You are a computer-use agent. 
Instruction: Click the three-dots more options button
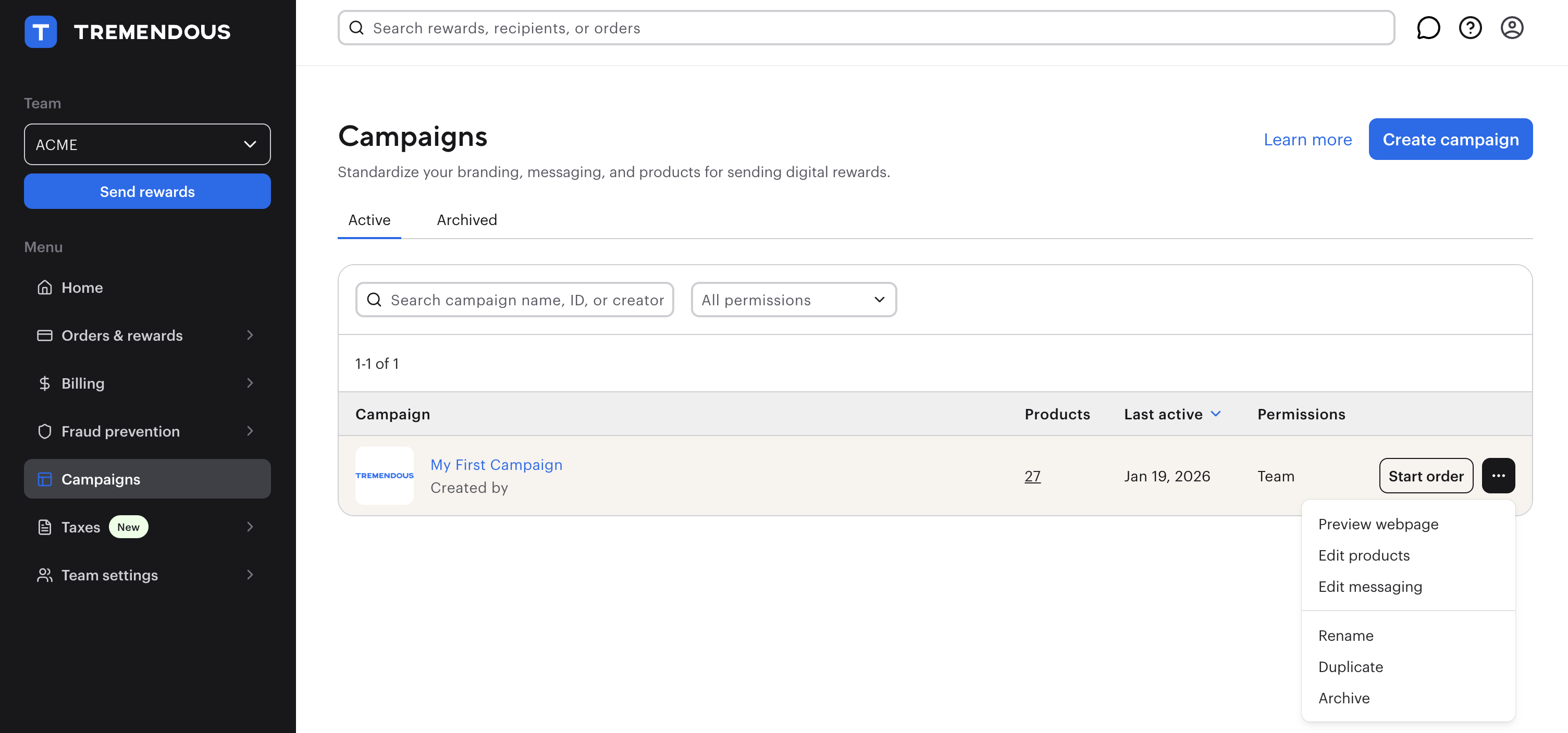[1498, 476]
